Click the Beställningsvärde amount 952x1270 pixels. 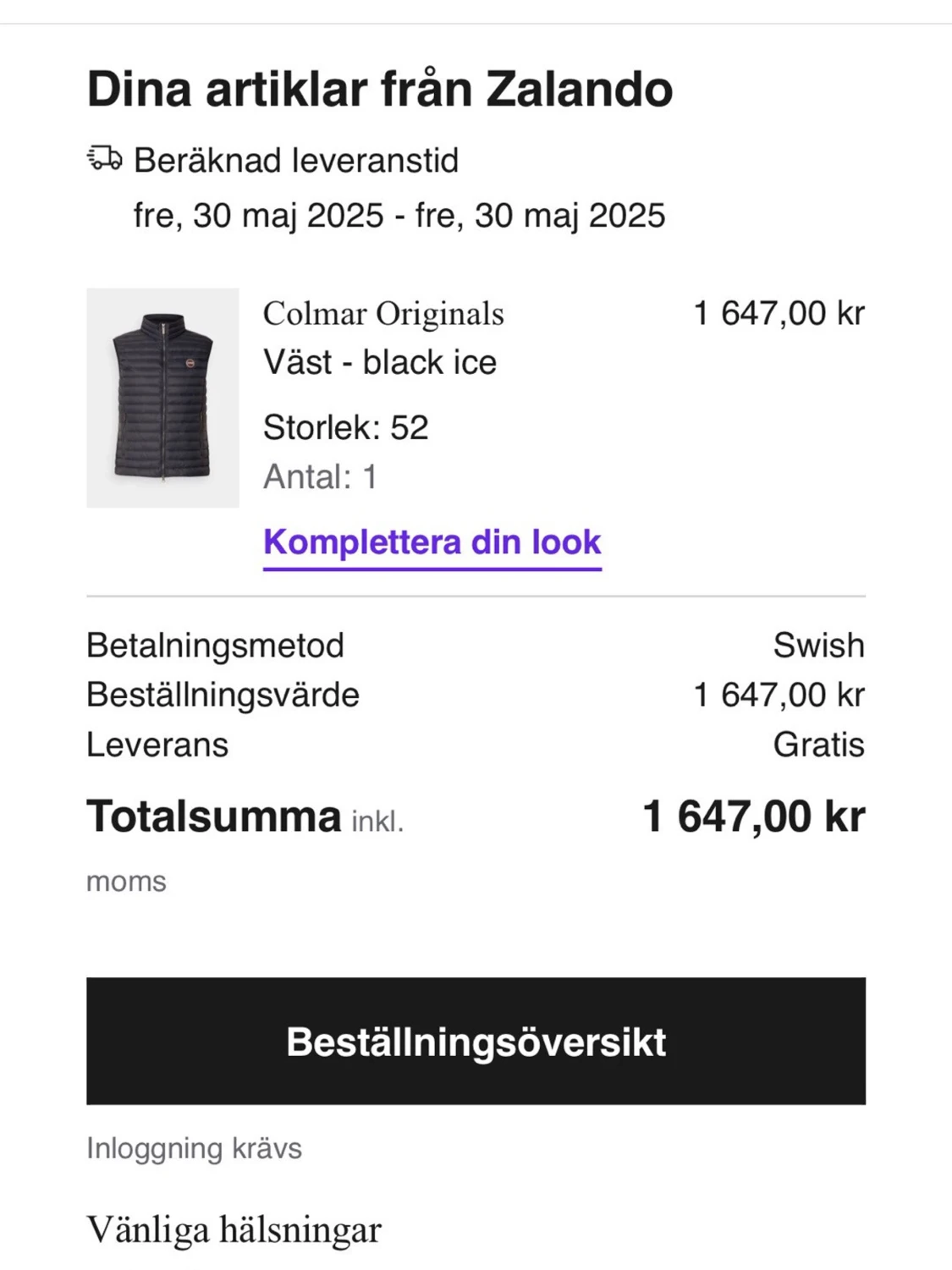(x=779, y=695)
